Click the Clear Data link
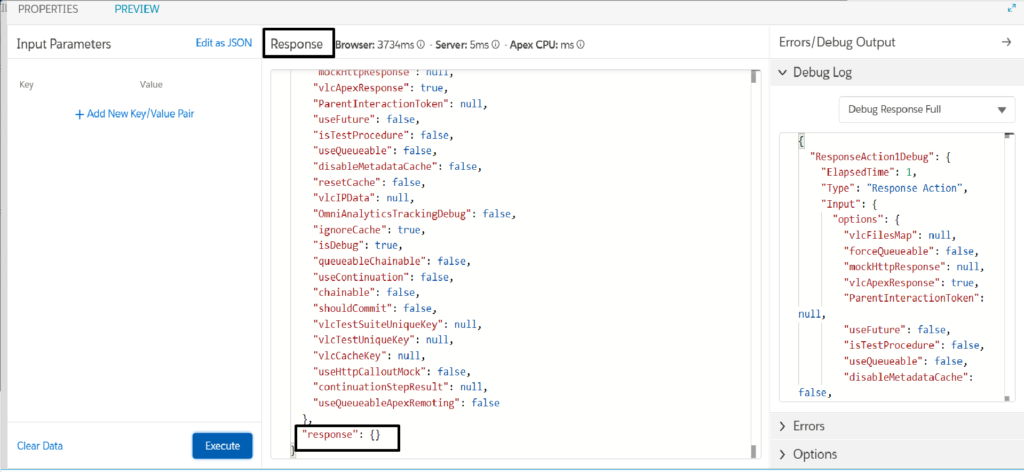Viewport: 1024px width, 472px height. click(x=40, y=446)
